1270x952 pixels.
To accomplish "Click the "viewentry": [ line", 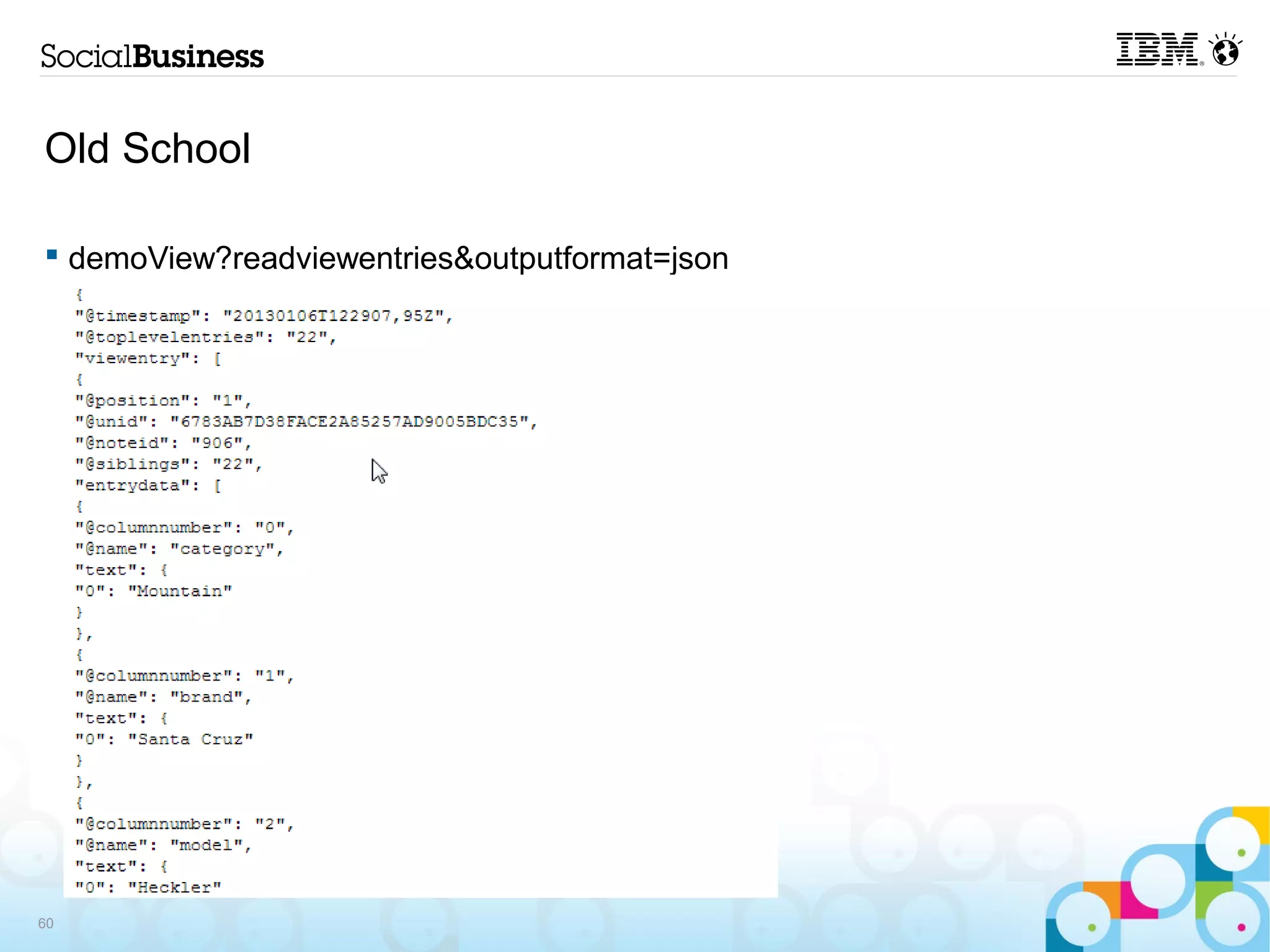I will click(x=148, y=358).
